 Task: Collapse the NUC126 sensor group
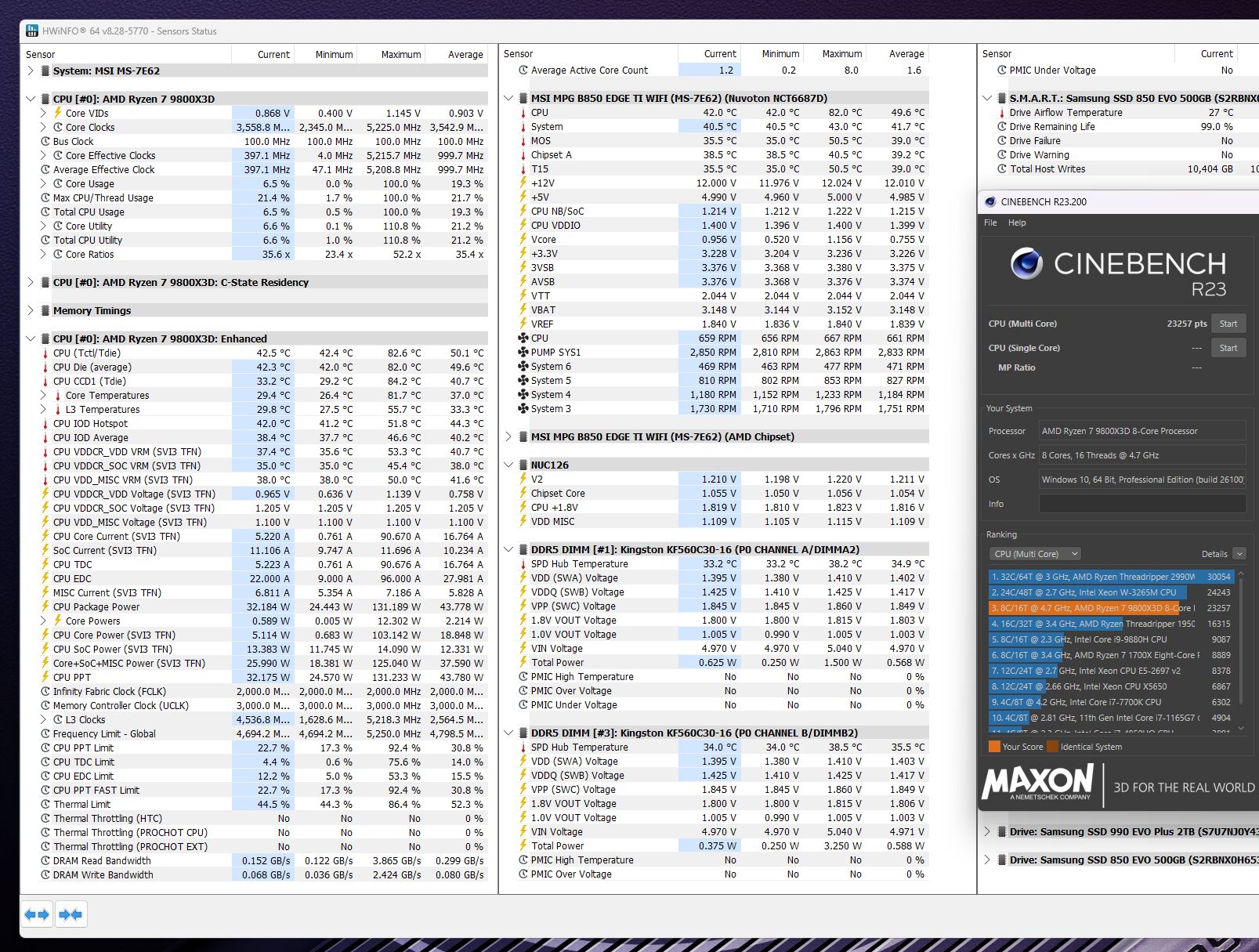tap(508, 465)
